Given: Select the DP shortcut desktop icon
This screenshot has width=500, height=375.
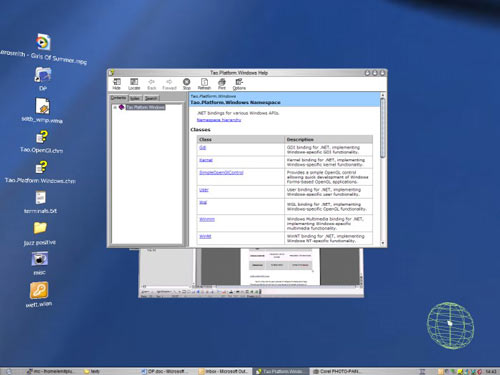Looking at the screenshot, I should coord(43,75).
